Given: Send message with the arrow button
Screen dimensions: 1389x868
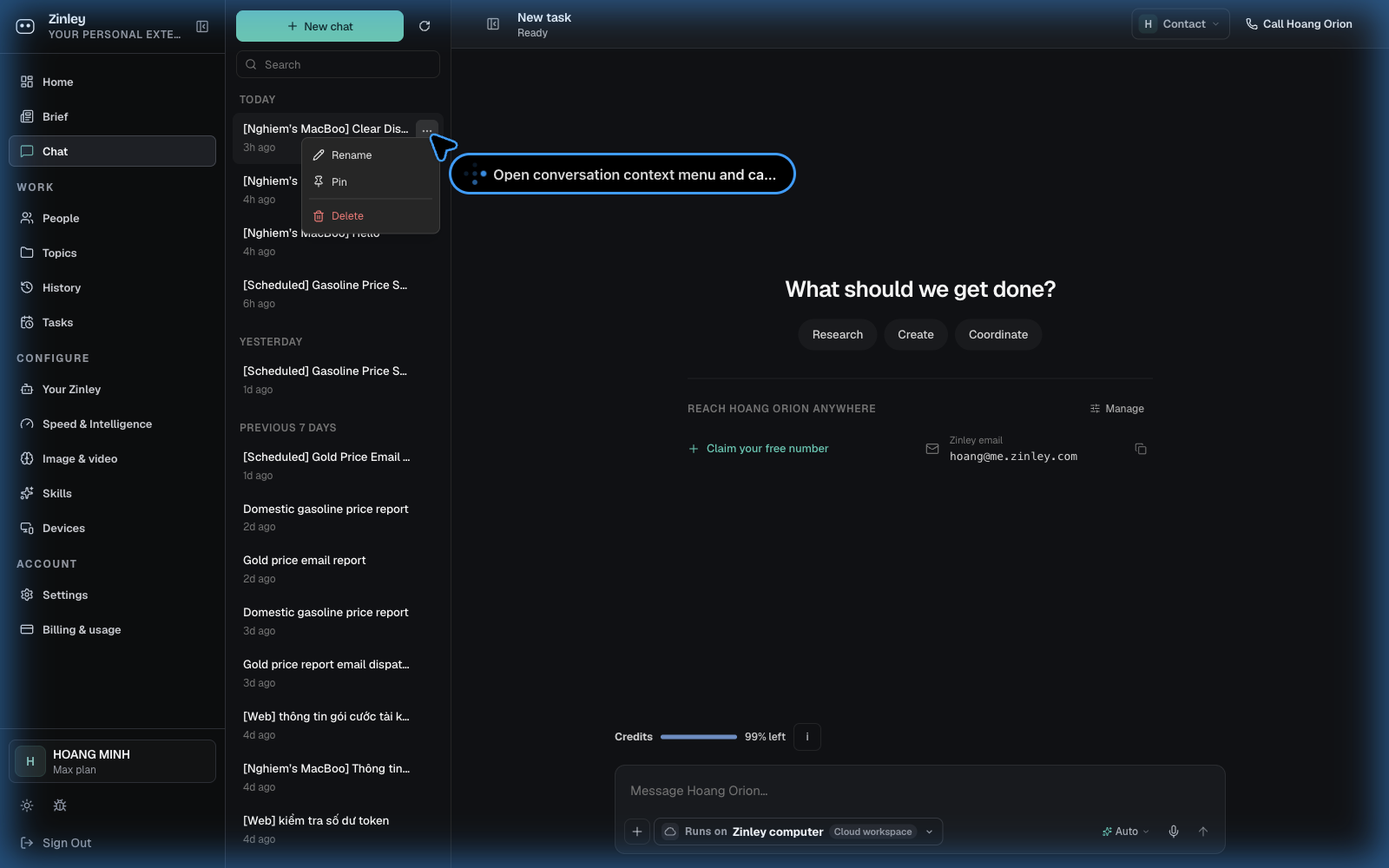Looking at the screenshot, I should [1203, 832].
